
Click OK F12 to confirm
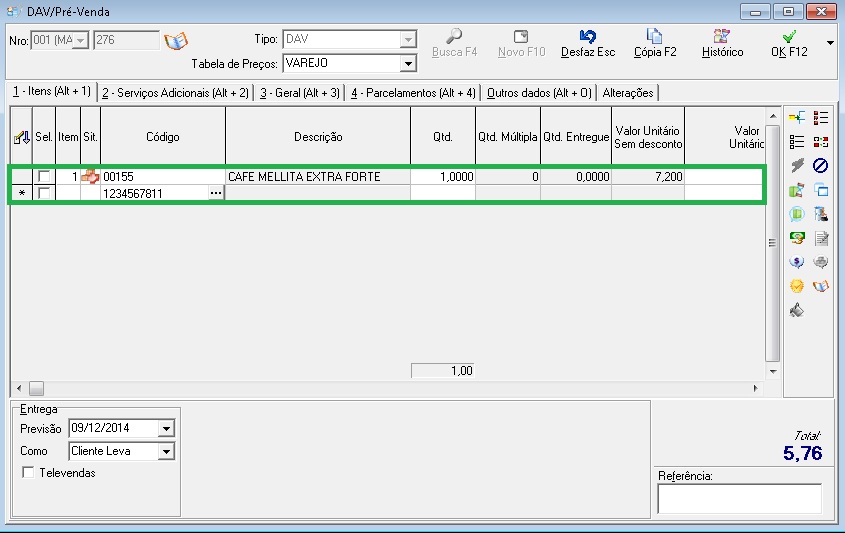pos(789,44)
